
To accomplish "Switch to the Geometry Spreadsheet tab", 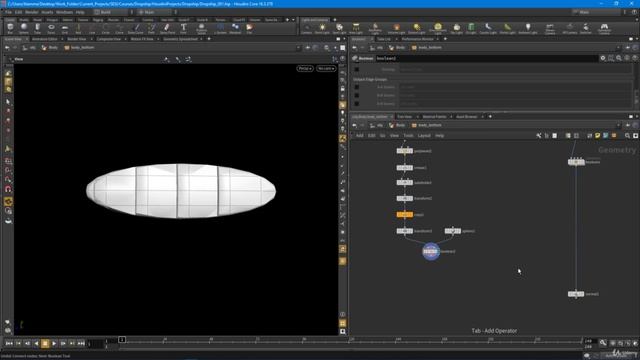I will 180,39.
